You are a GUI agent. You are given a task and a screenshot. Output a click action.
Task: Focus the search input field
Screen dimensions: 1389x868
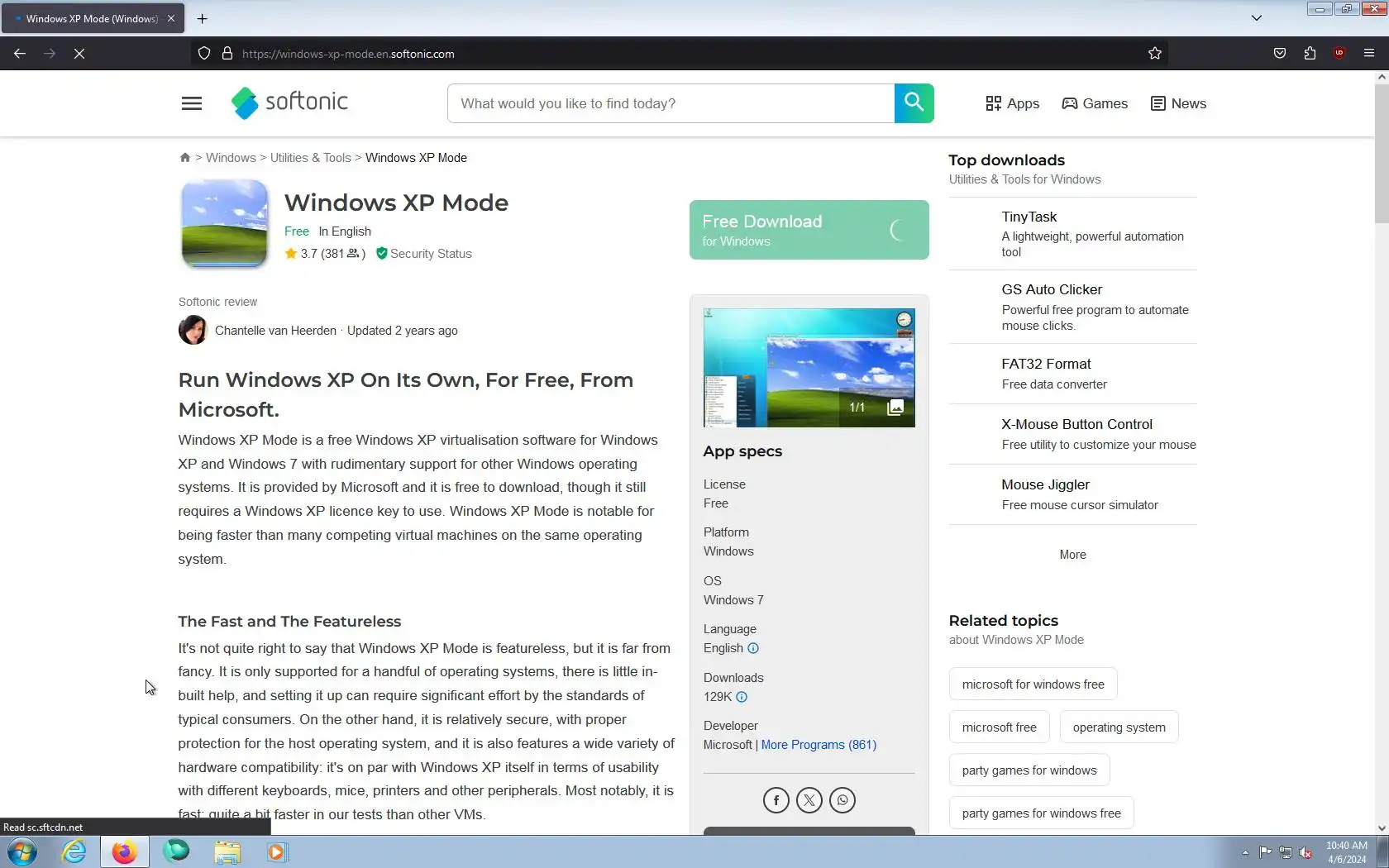coord(671,103)
